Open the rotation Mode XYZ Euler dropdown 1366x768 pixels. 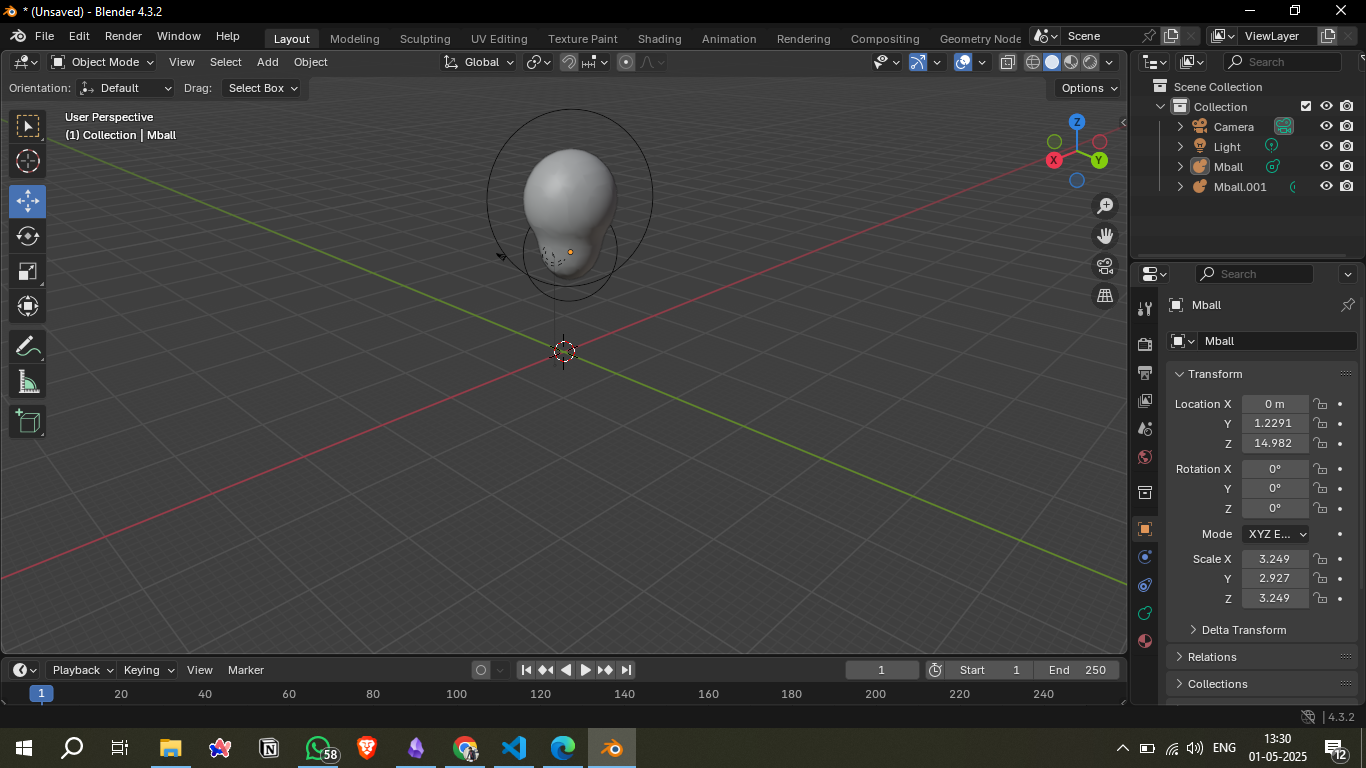click(1275, 534)
